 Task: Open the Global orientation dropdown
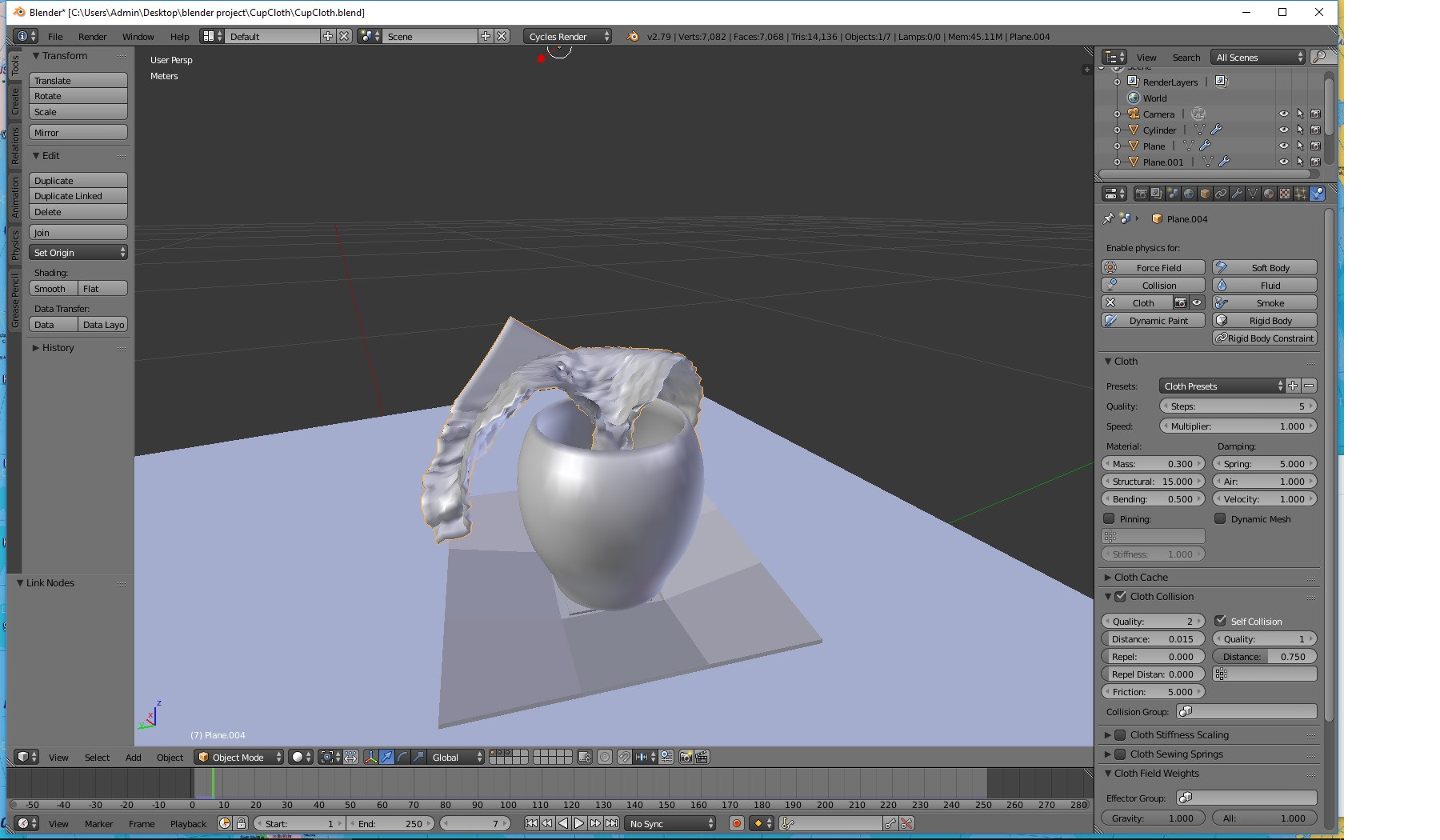tap(456, 757)
